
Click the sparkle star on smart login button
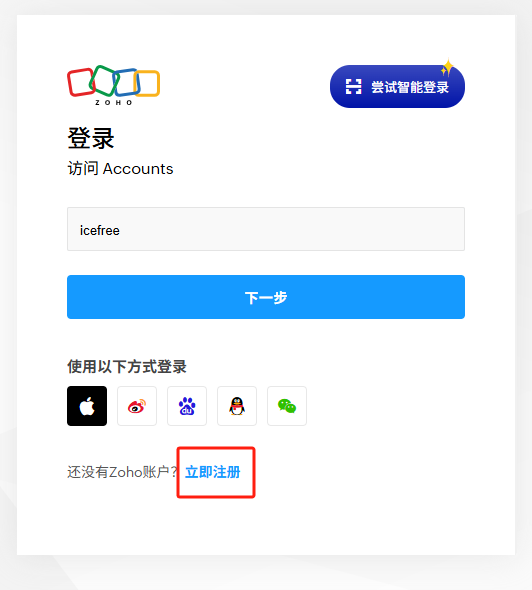[x=447, y=68]
